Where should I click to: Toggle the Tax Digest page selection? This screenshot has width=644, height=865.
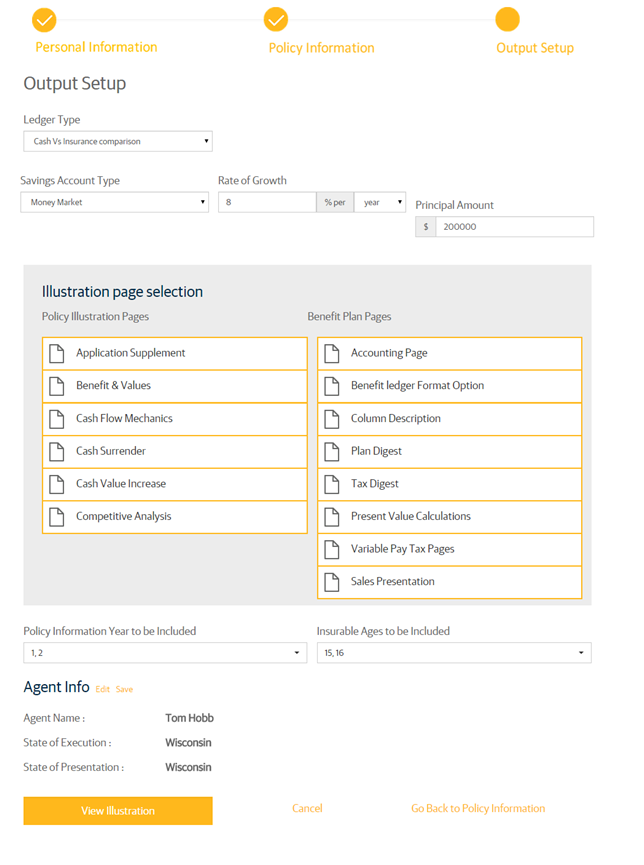(x=449, y=484)
